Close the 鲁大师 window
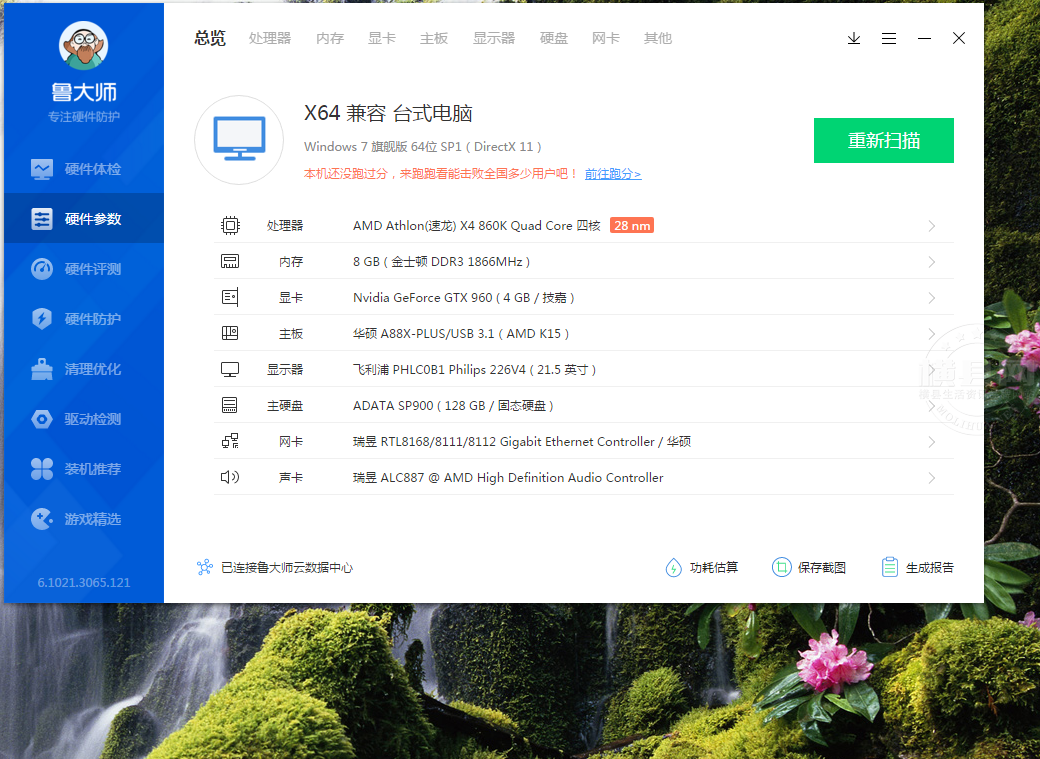 959,38
